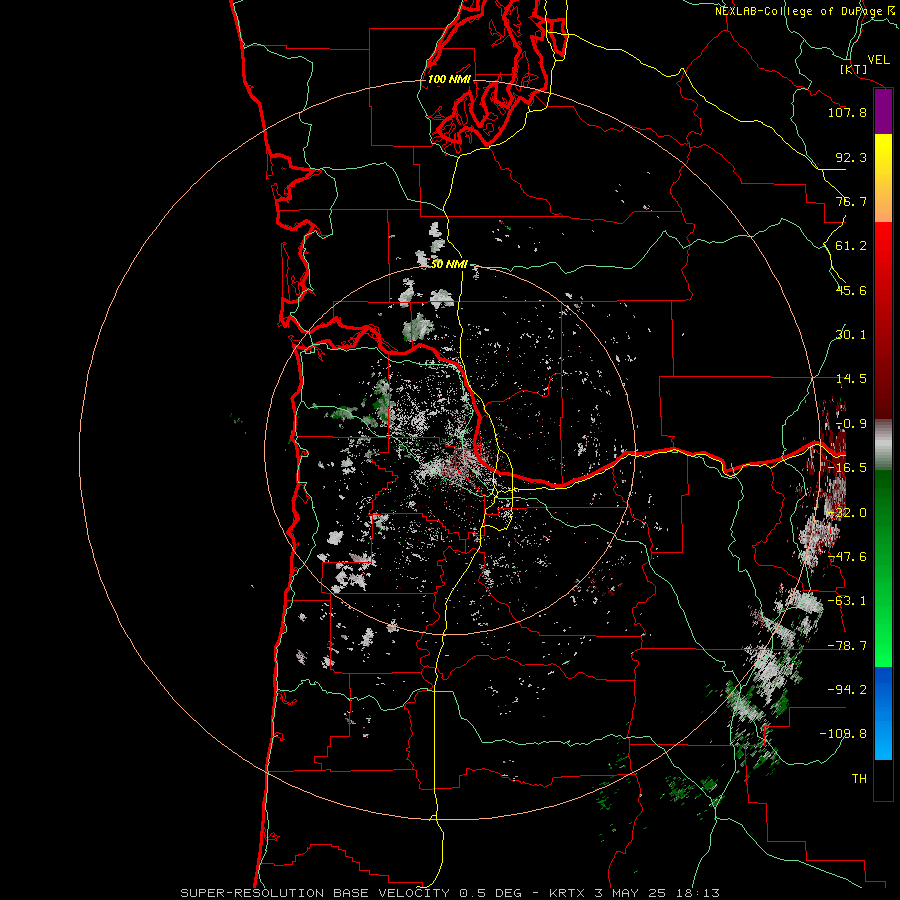Click the -94.2 velocity scale value
Screen dimensions: 900x900
[x=847, y=690]
